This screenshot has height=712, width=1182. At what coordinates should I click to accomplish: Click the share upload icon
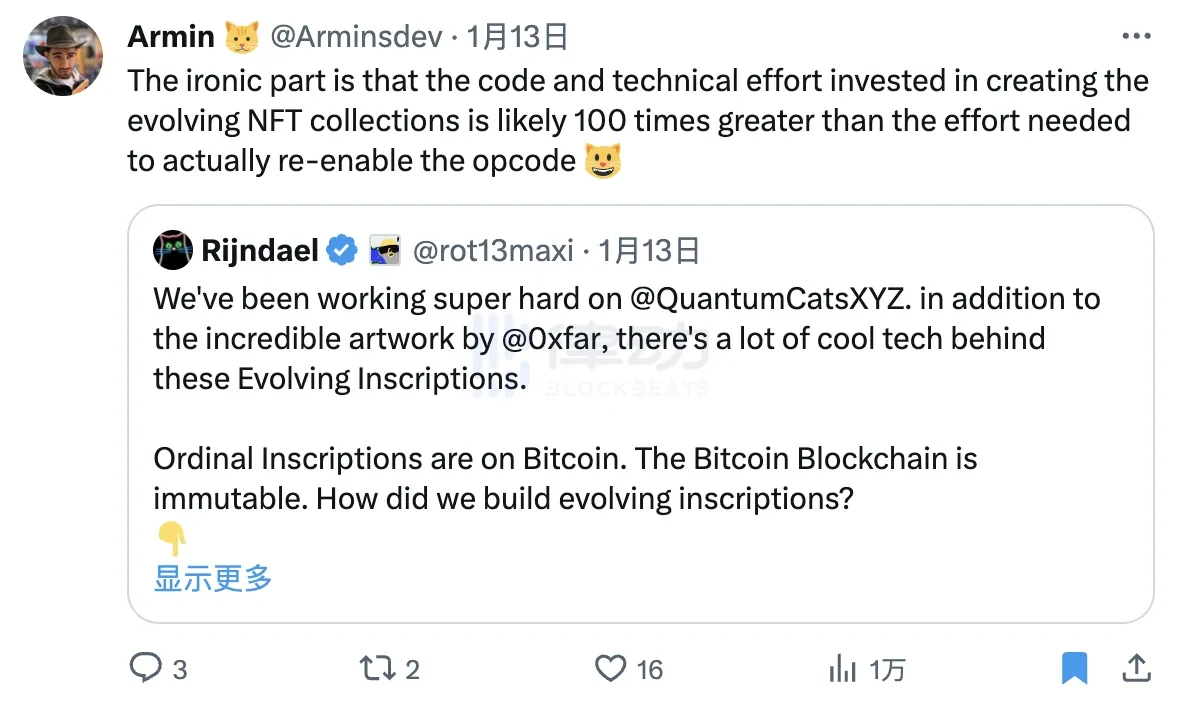tap(1136, 667)
